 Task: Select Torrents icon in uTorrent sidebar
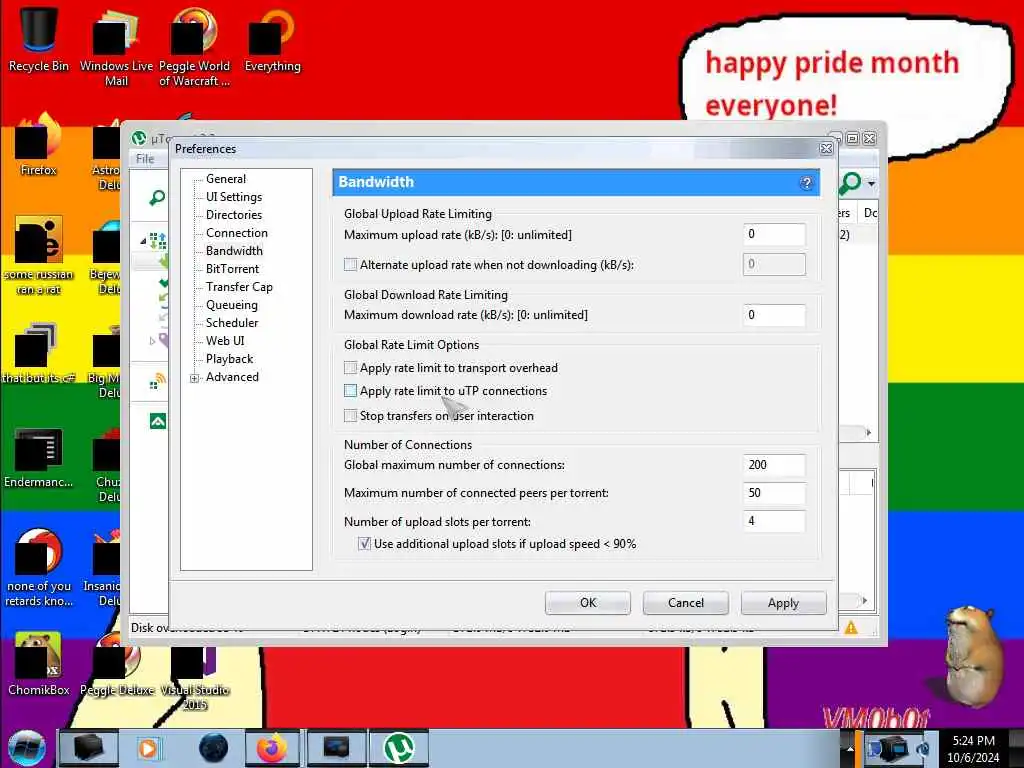click(x=157, y=241)
